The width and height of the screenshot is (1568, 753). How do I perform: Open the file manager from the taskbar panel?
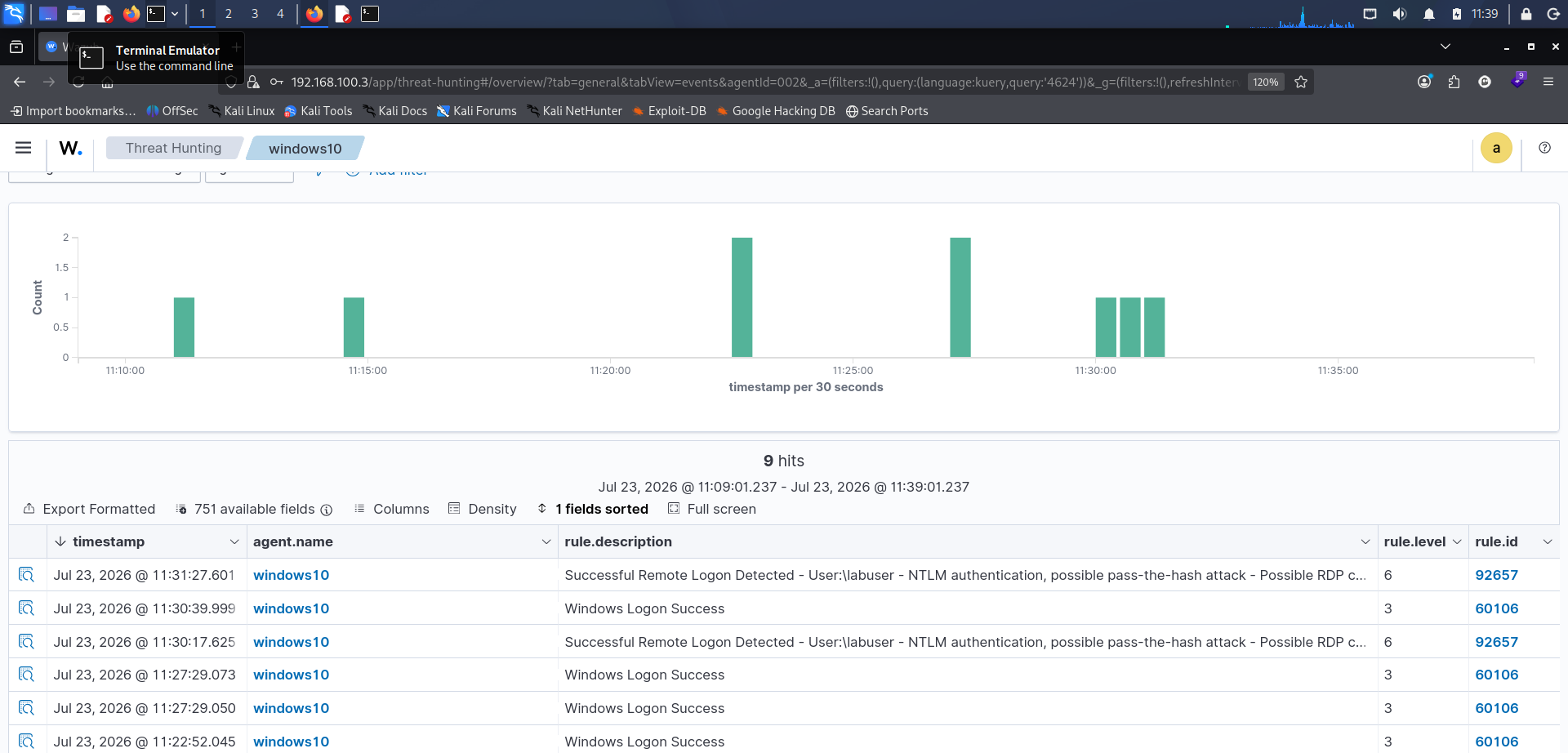pyautogui.click(x=76, y=14)
